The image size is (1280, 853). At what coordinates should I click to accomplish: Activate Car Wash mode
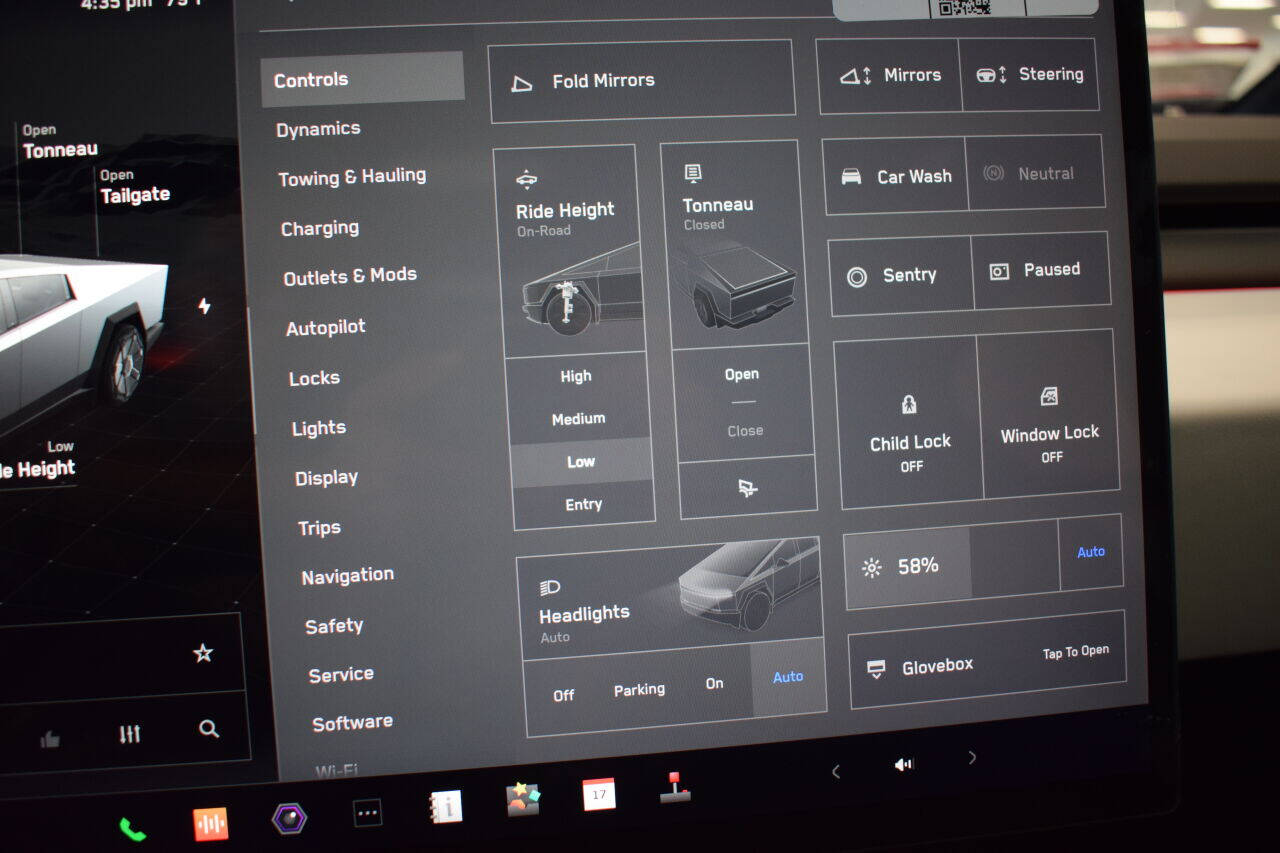(895, 176)
